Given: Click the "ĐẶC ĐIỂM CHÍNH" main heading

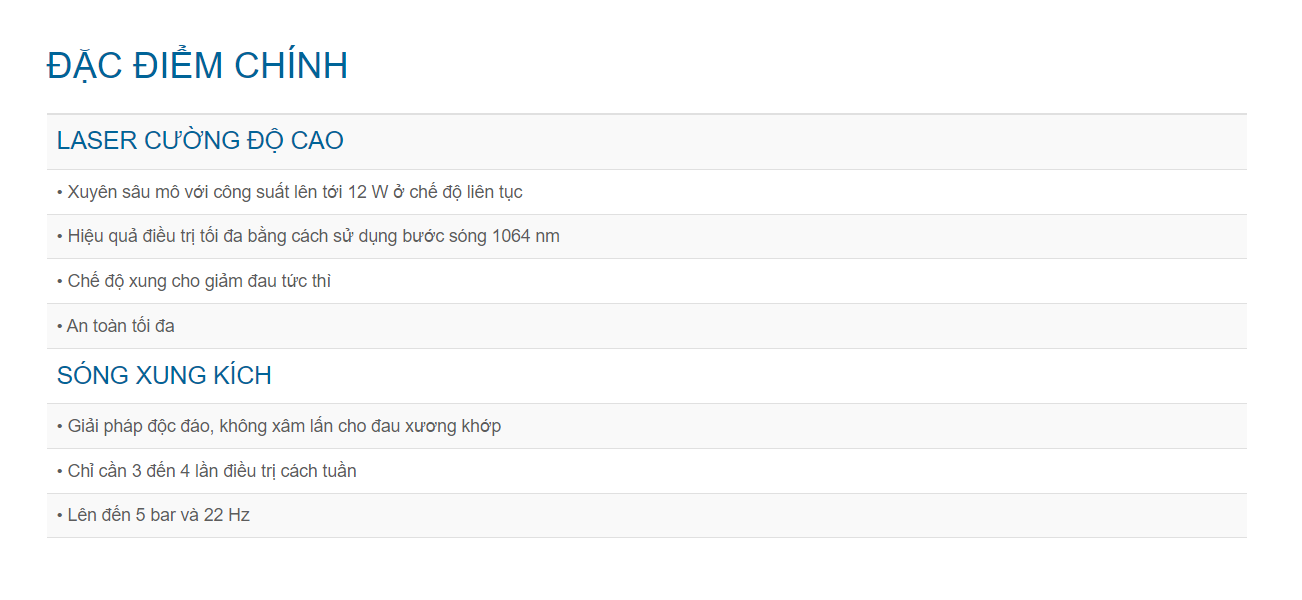Looking at the screenshot, I should click(197, 66).
